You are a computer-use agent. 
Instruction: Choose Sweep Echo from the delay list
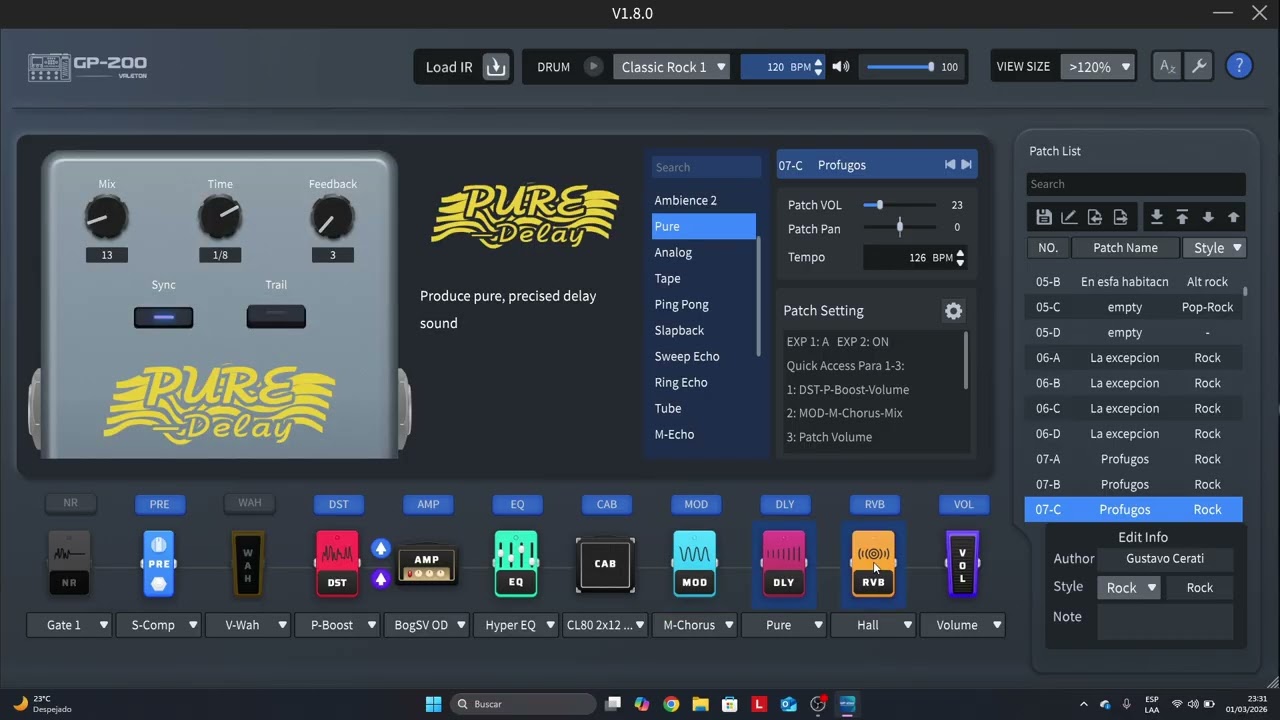[x=703, y=356]
